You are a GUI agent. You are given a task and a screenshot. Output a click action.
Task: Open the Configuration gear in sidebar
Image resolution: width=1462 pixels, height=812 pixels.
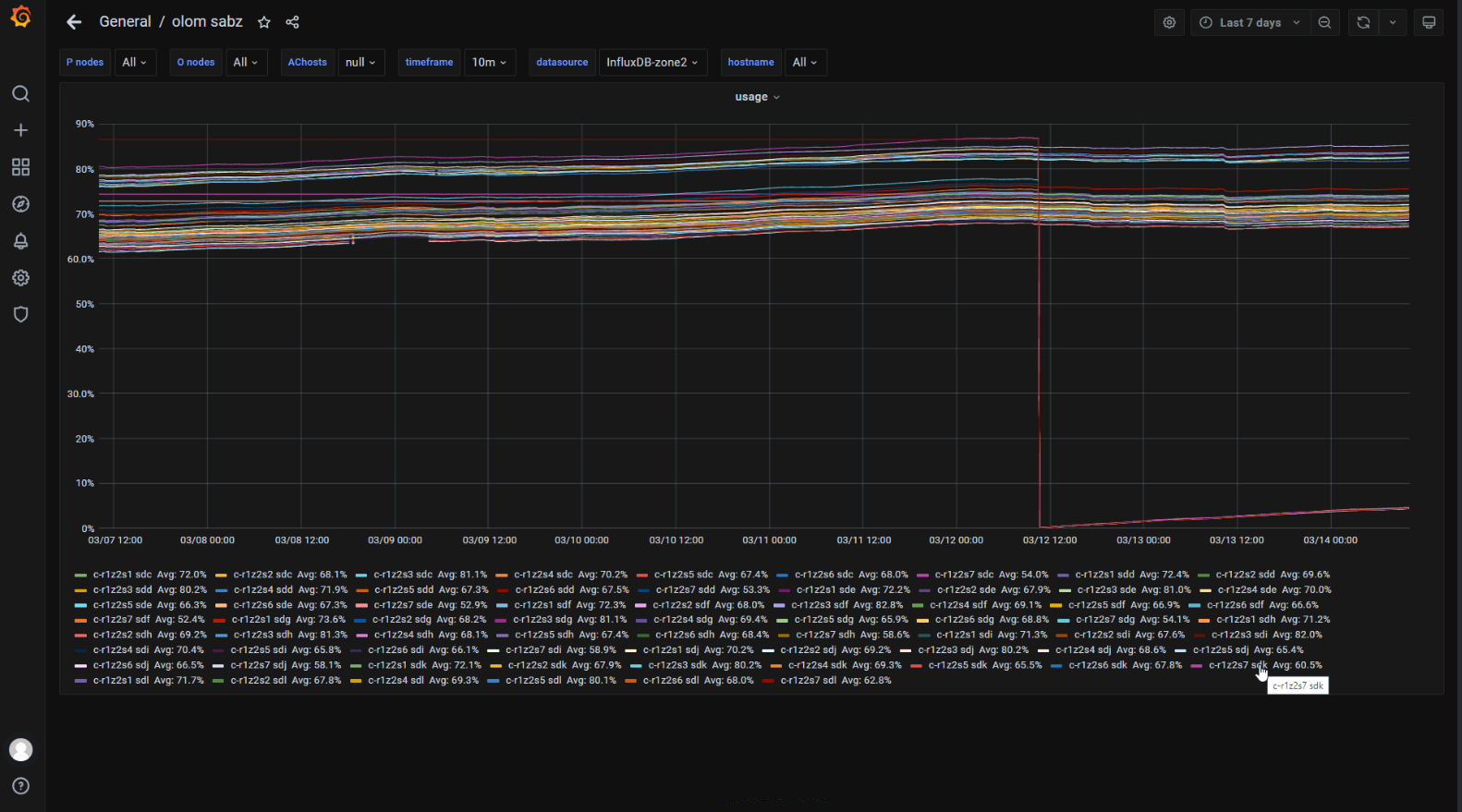pos(20,278)
